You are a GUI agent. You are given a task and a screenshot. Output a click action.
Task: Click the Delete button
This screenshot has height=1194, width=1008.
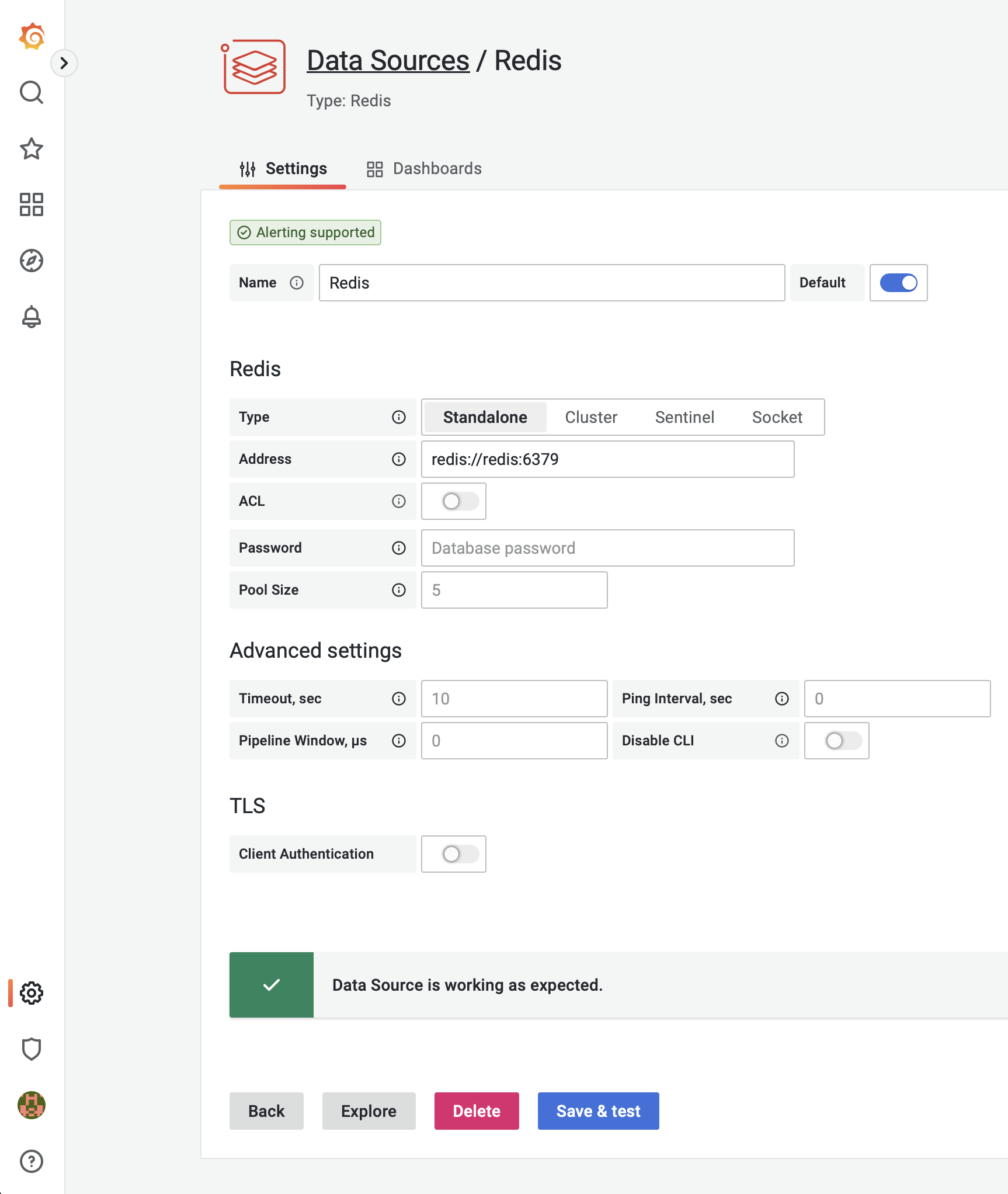[477, 1111]
